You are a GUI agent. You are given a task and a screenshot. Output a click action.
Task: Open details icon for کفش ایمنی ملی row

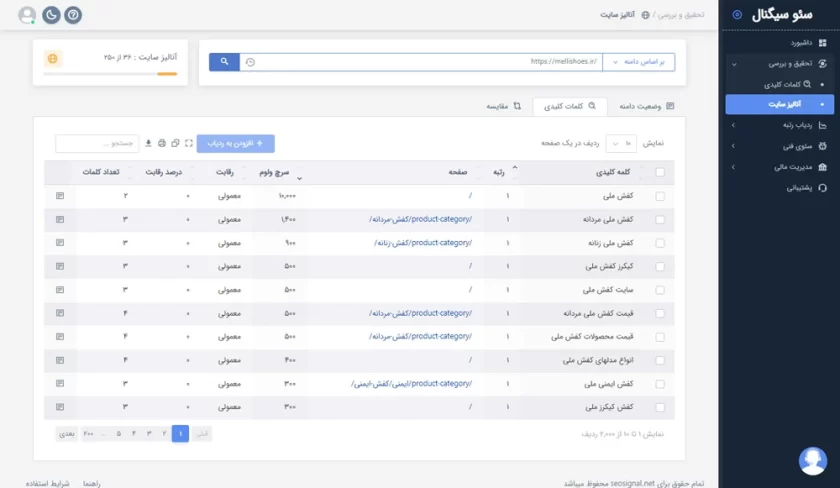60,384
